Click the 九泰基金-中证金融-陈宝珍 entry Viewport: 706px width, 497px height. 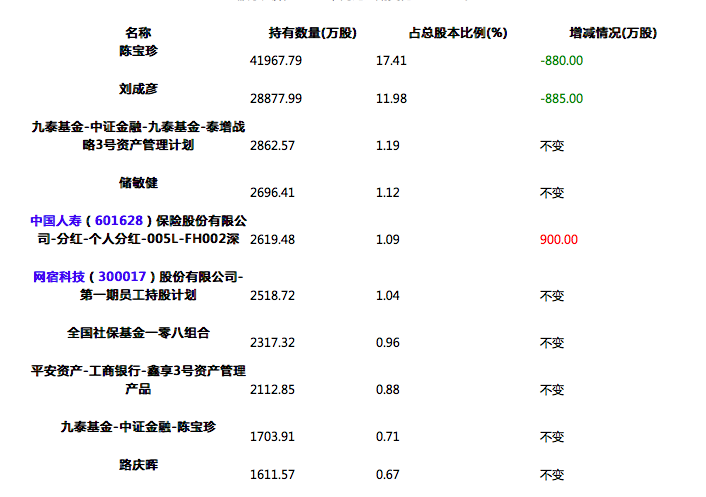pyautogui.click(x=138, y=427)
